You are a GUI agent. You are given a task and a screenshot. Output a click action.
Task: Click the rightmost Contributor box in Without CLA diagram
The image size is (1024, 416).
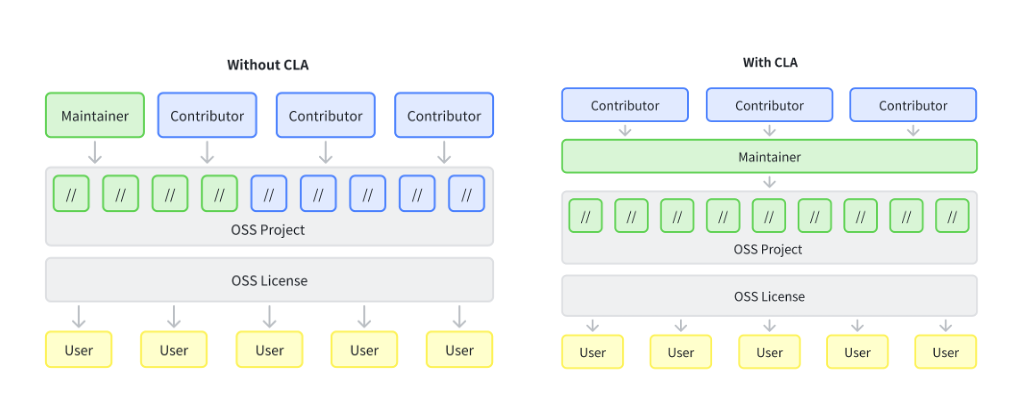point(444,116)
